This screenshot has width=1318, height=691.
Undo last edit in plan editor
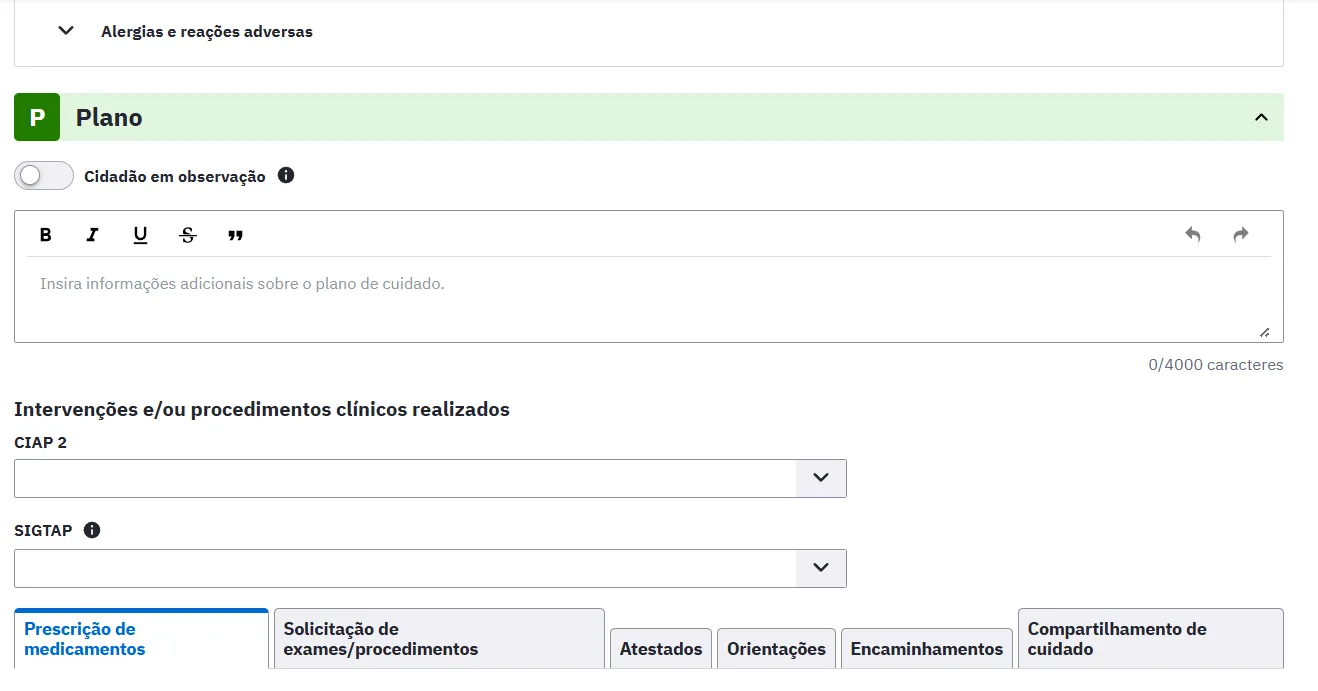pos(1192,235)
